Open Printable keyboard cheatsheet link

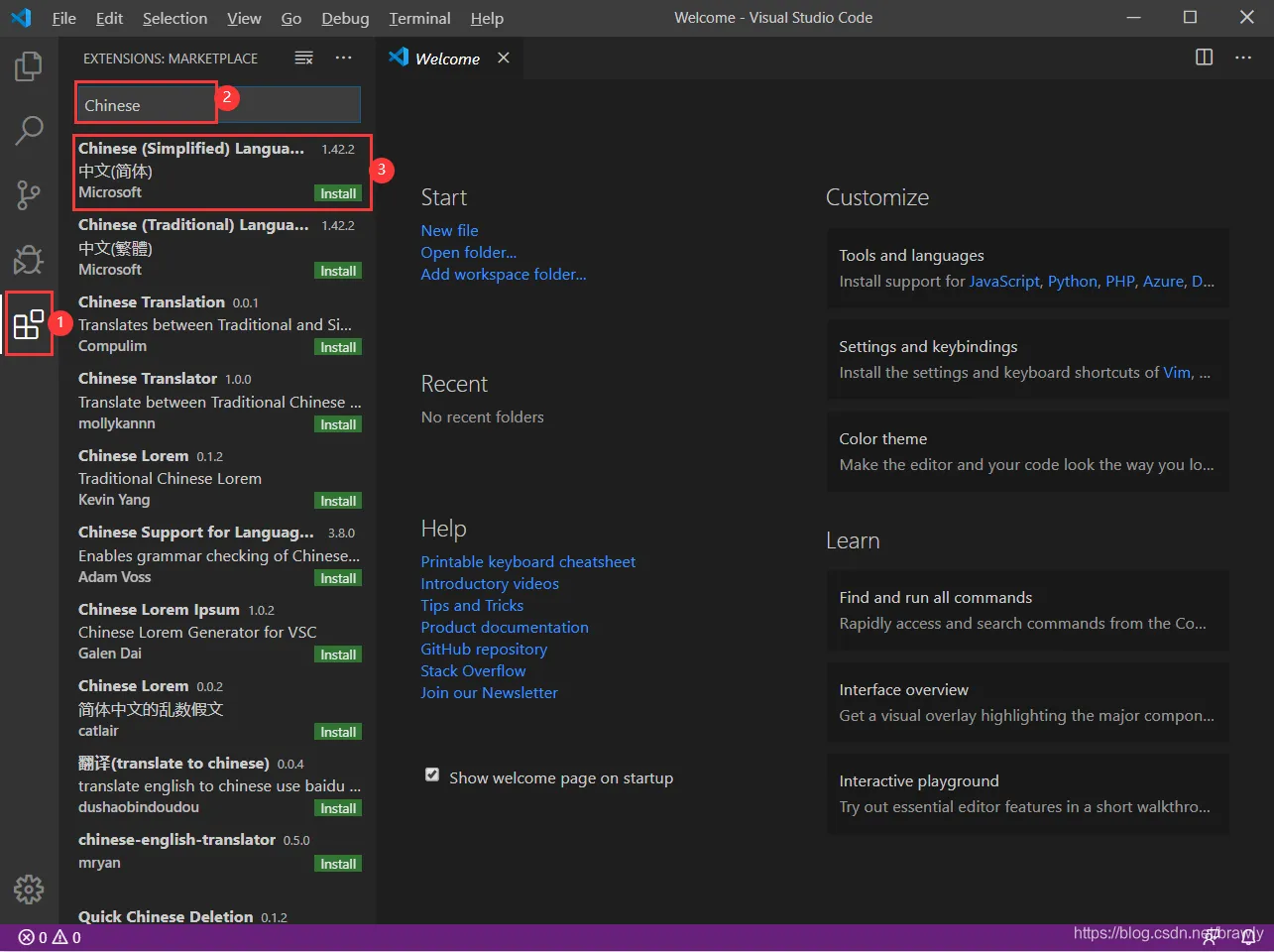click(527, 561)
